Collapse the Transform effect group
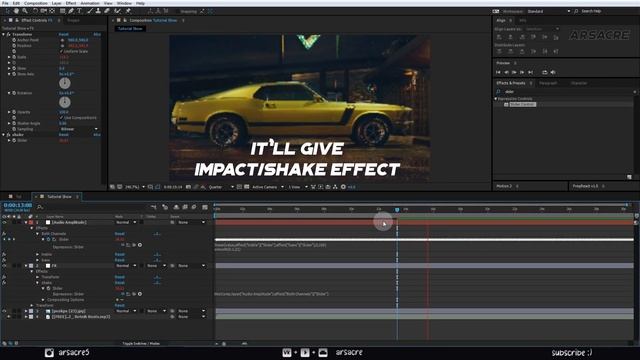640x360 pixels. point(3,34)
